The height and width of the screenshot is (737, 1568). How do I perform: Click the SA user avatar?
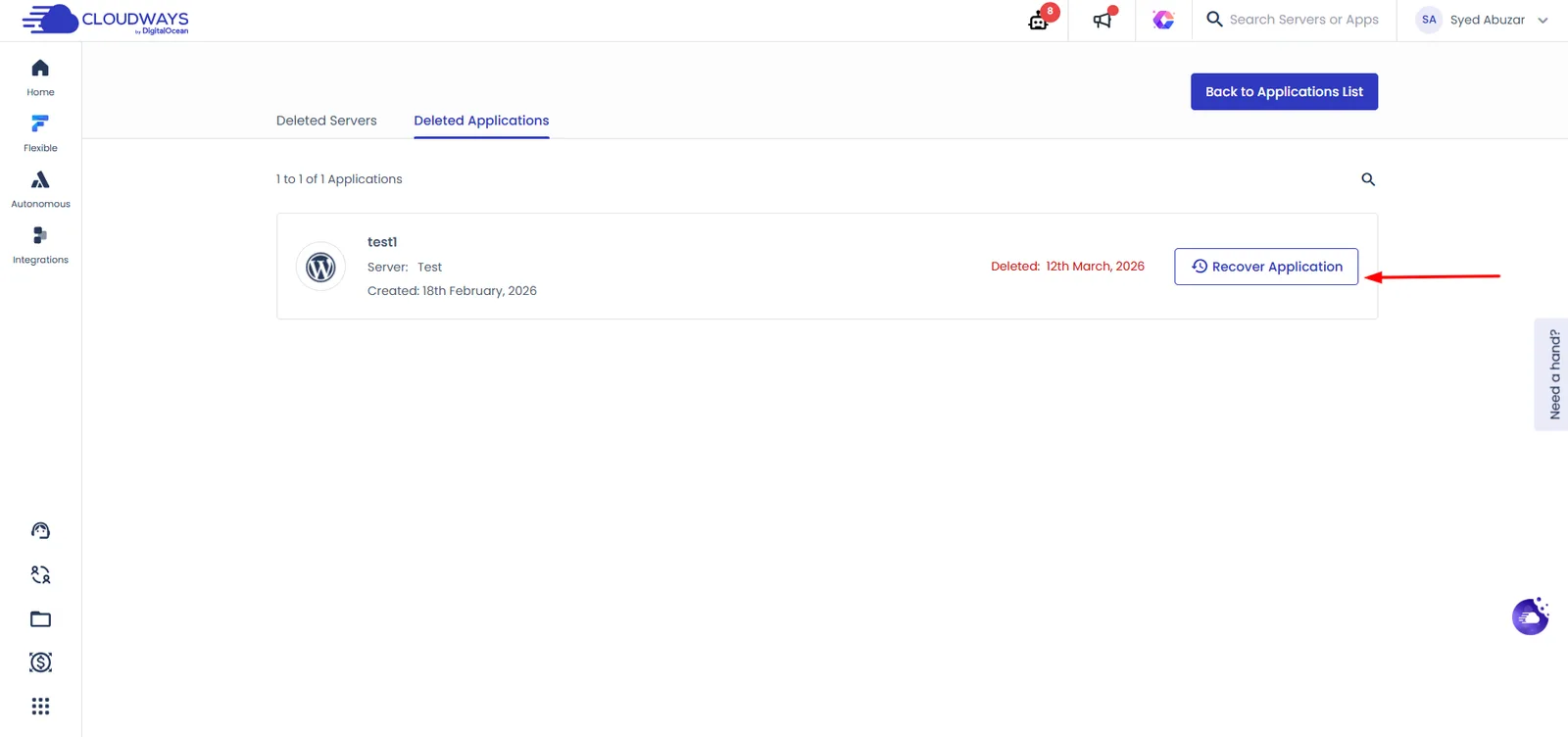[1429, 20]
